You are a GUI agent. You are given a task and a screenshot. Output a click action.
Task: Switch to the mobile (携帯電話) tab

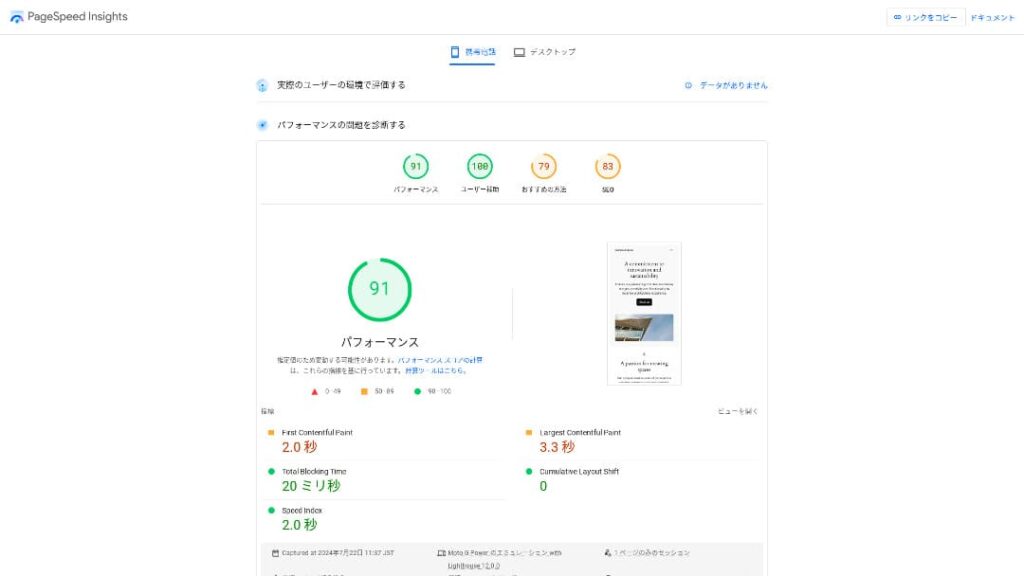[x=472, y=52]
